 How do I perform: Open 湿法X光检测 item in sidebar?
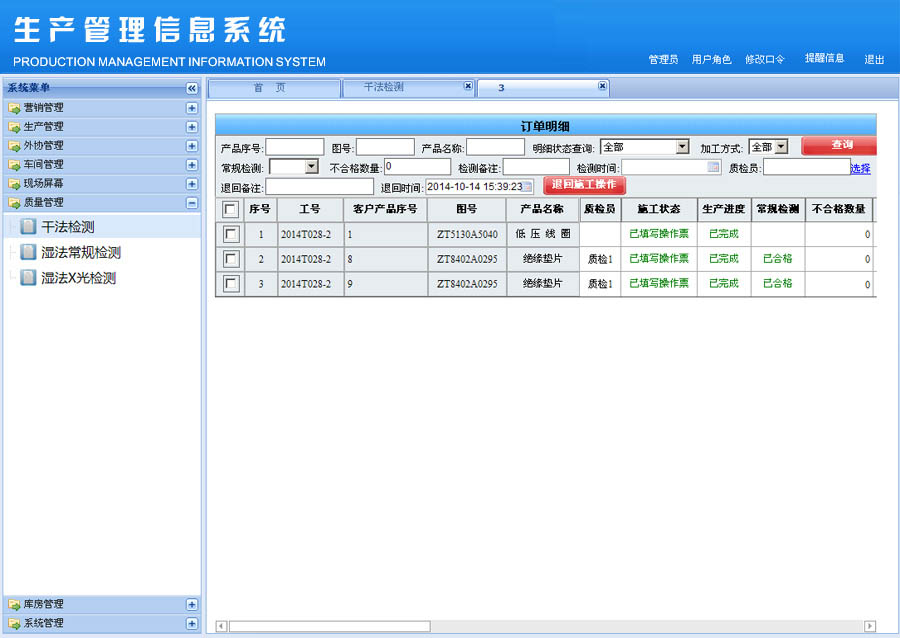(x=78, y=278)
